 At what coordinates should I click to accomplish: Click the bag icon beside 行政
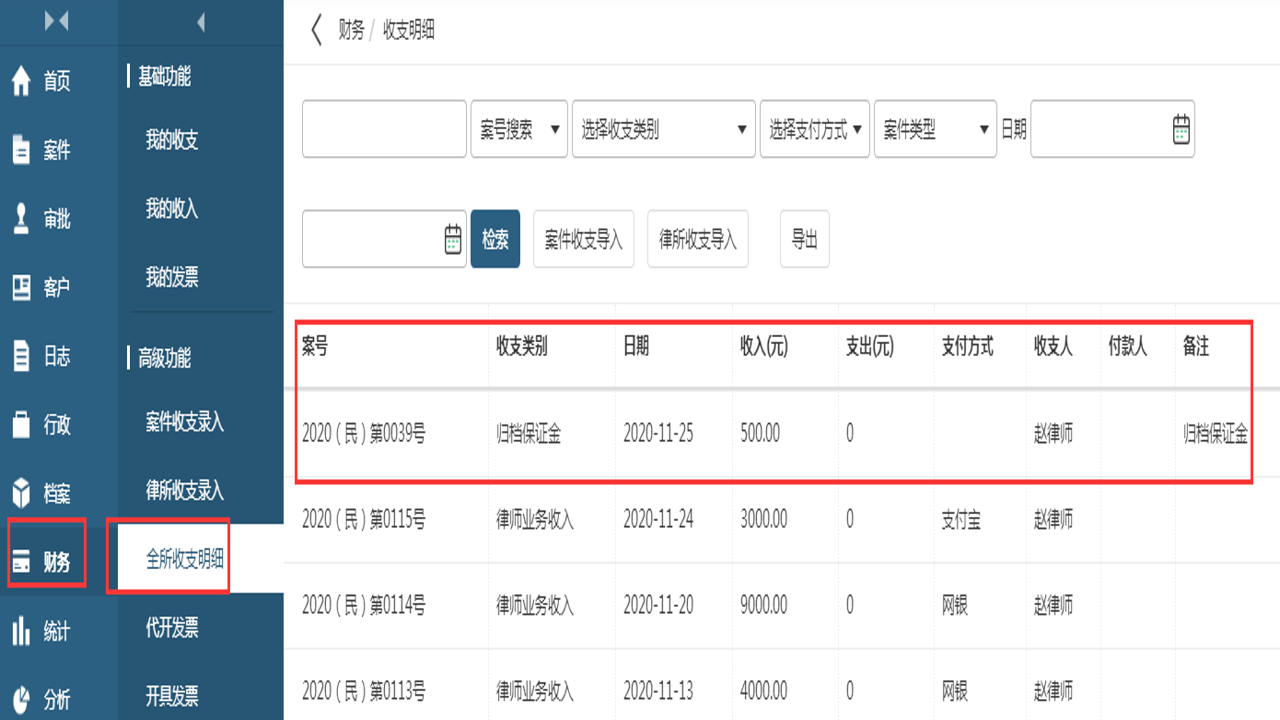21,424
